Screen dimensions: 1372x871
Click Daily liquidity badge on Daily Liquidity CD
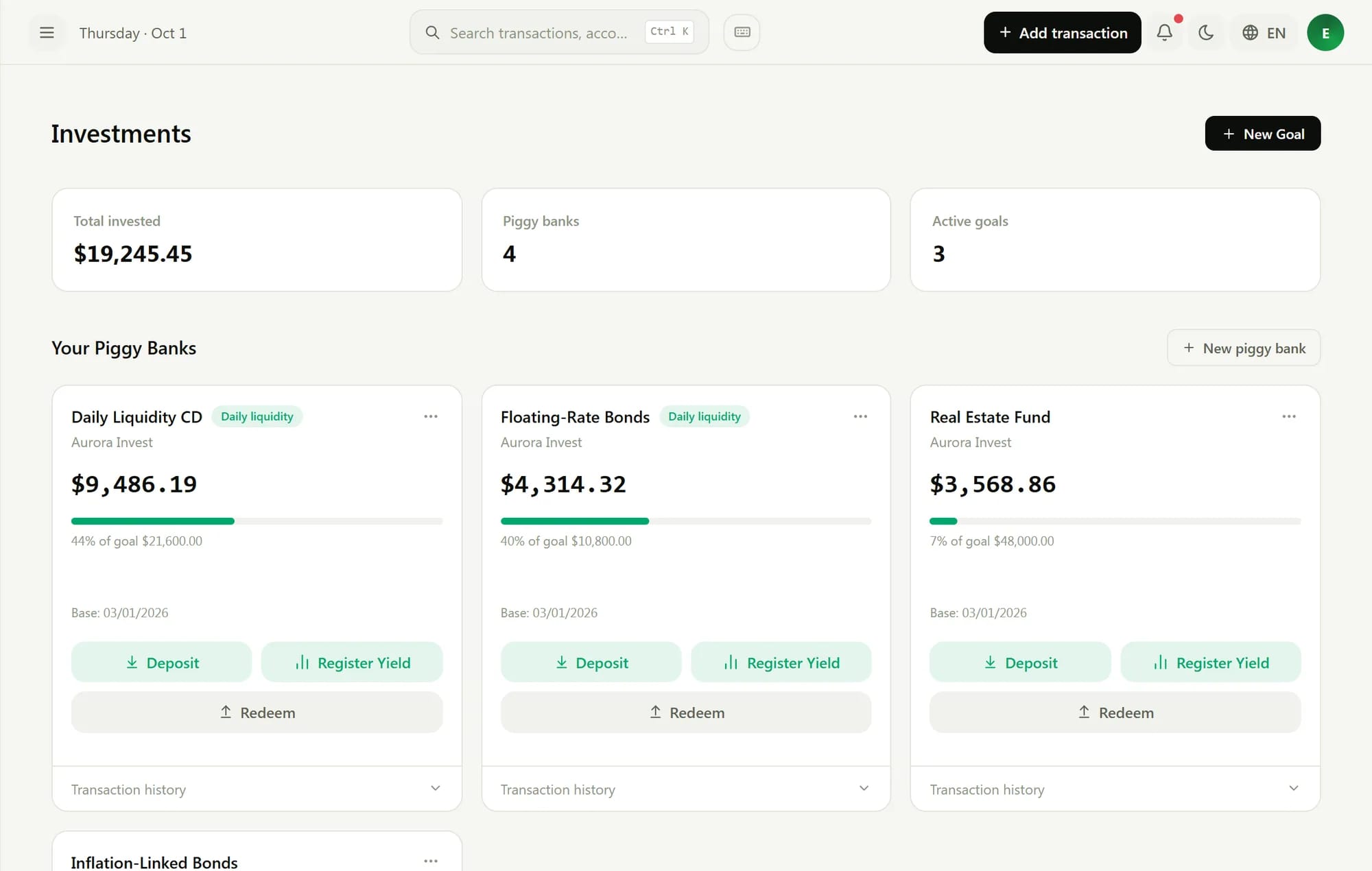[257, 416]
